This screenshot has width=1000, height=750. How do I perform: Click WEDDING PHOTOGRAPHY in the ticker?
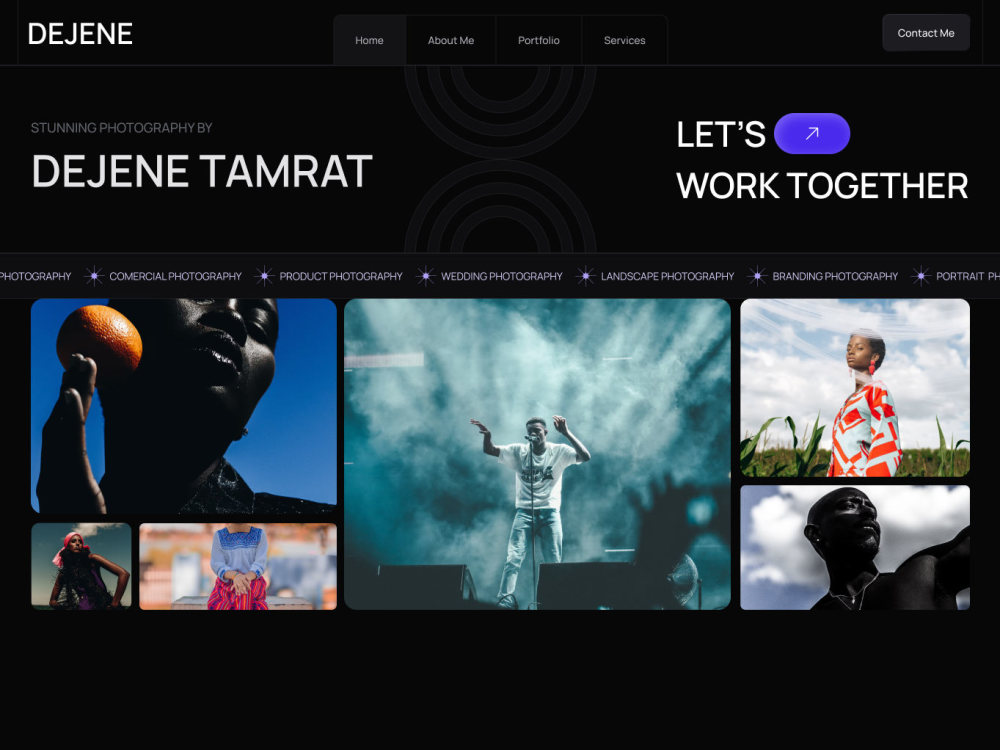[502, 276]
